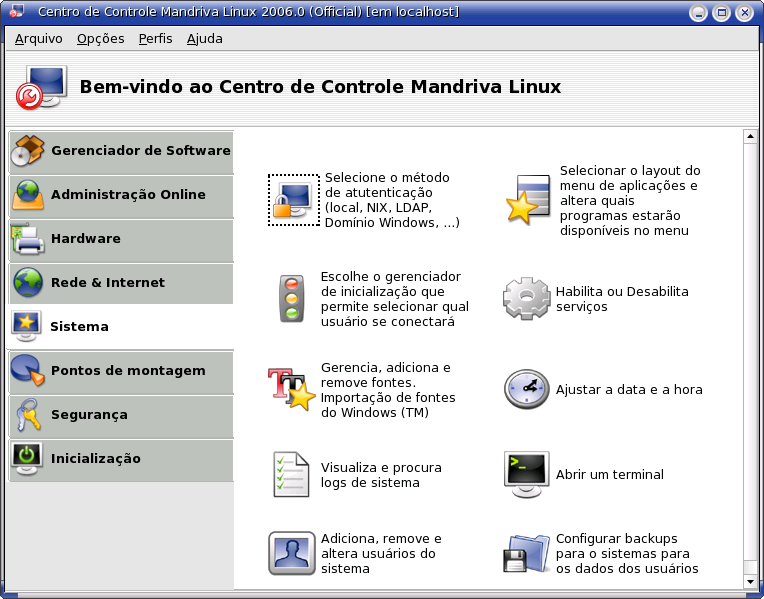Select the Hardware category label

tap(86, 238)
